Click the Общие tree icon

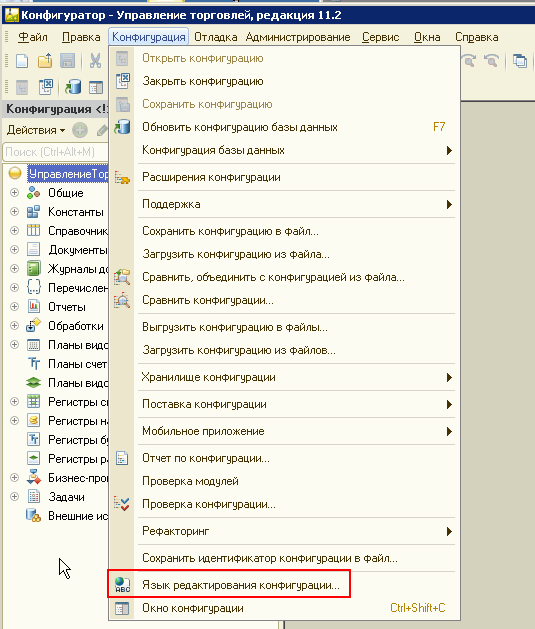click(x=33, y=193)
